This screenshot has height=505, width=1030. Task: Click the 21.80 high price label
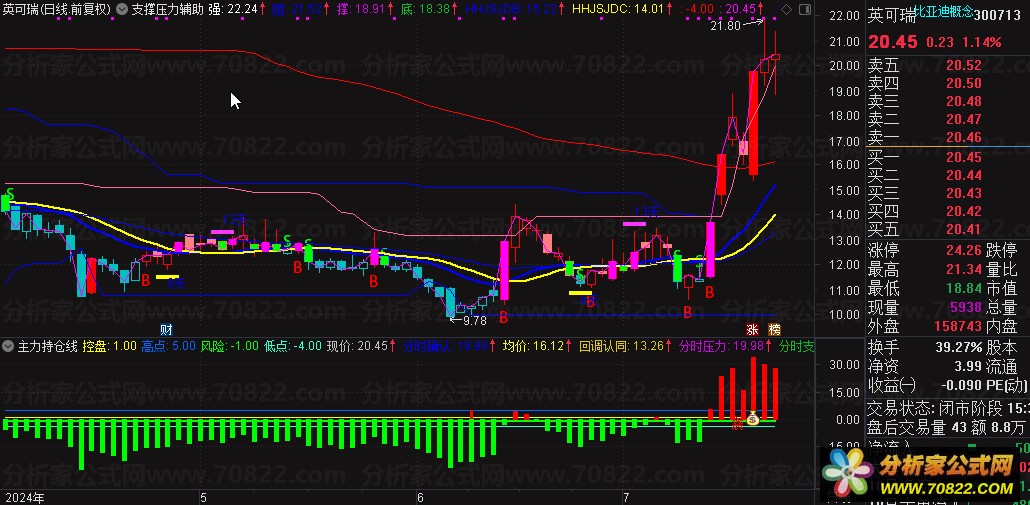point(727,26)
